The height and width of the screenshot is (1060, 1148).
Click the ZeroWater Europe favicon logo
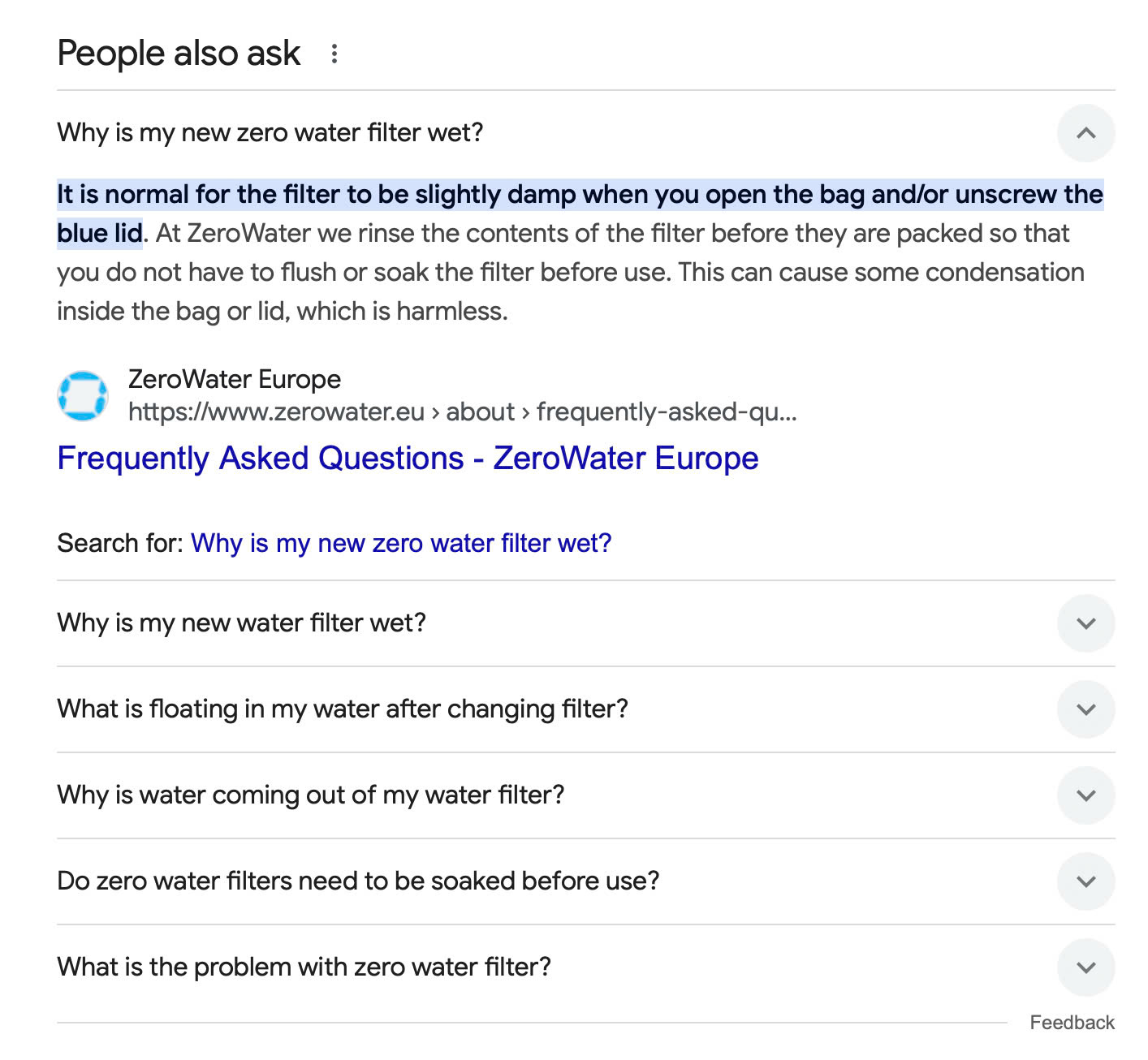tap(83, 396)
